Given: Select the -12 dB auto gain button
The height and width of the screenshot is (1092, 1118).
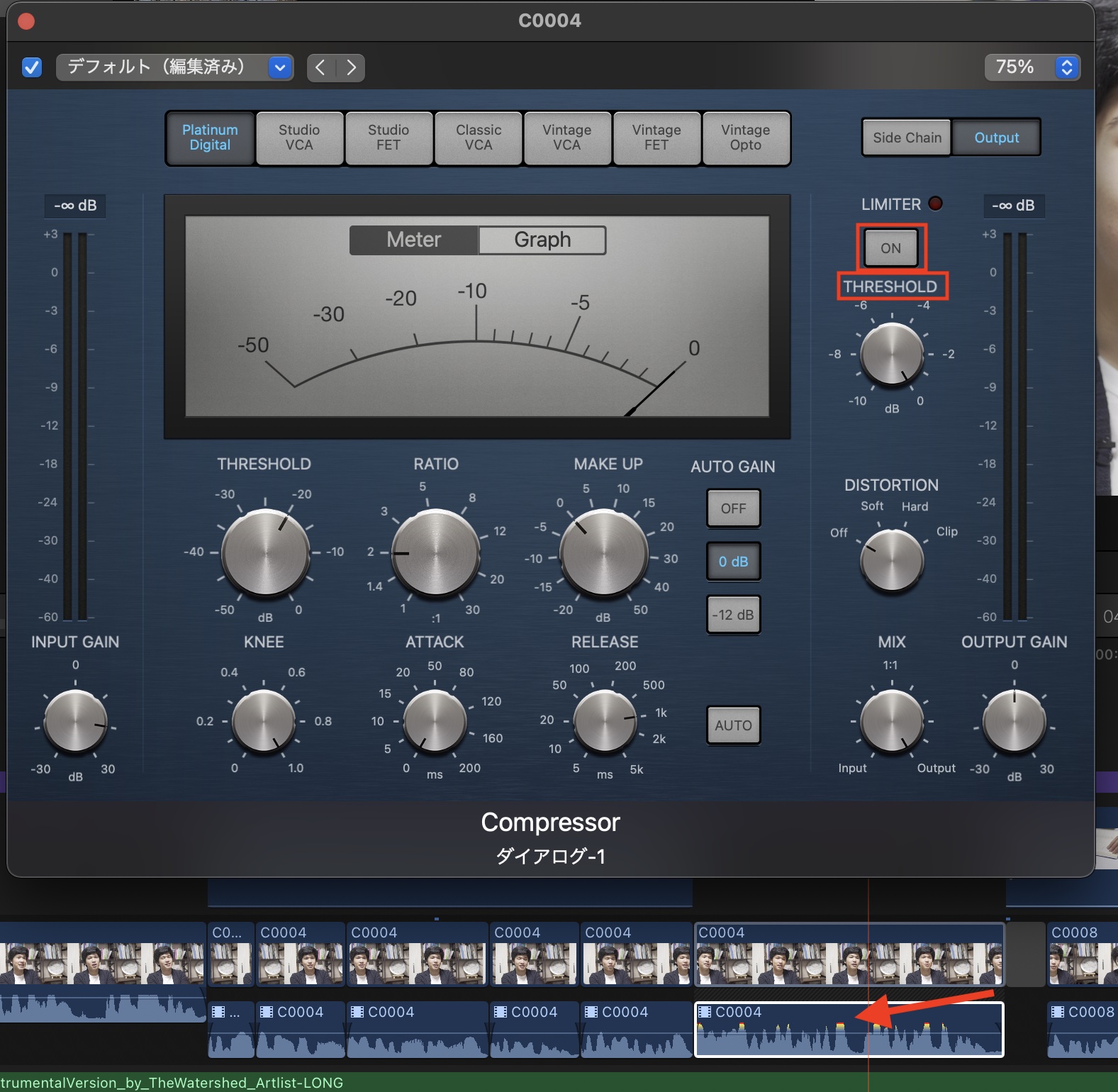Looking at the screenshot, I should point(733,615).
